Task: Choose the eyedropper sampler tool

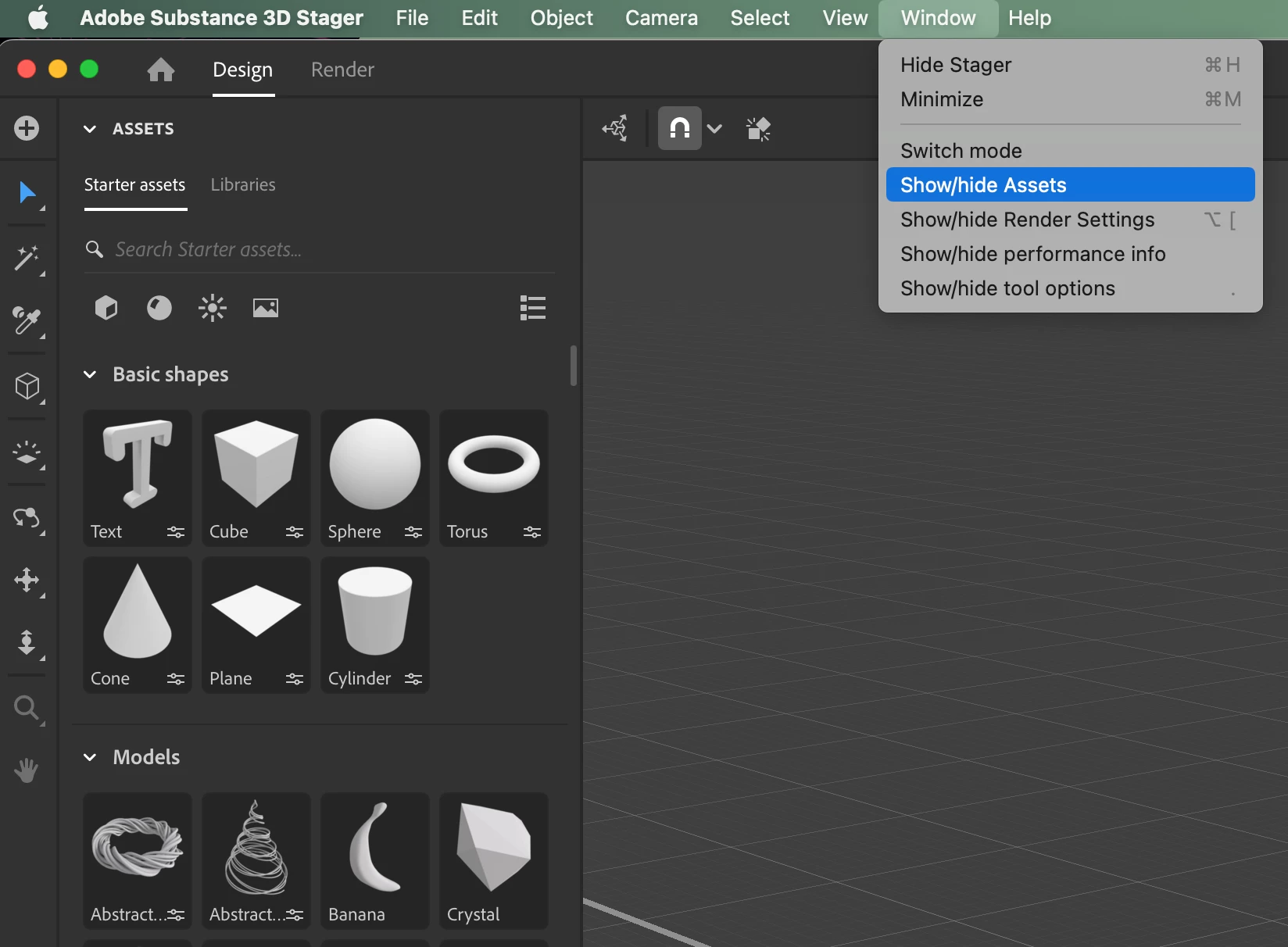Action: pos(27,321)
